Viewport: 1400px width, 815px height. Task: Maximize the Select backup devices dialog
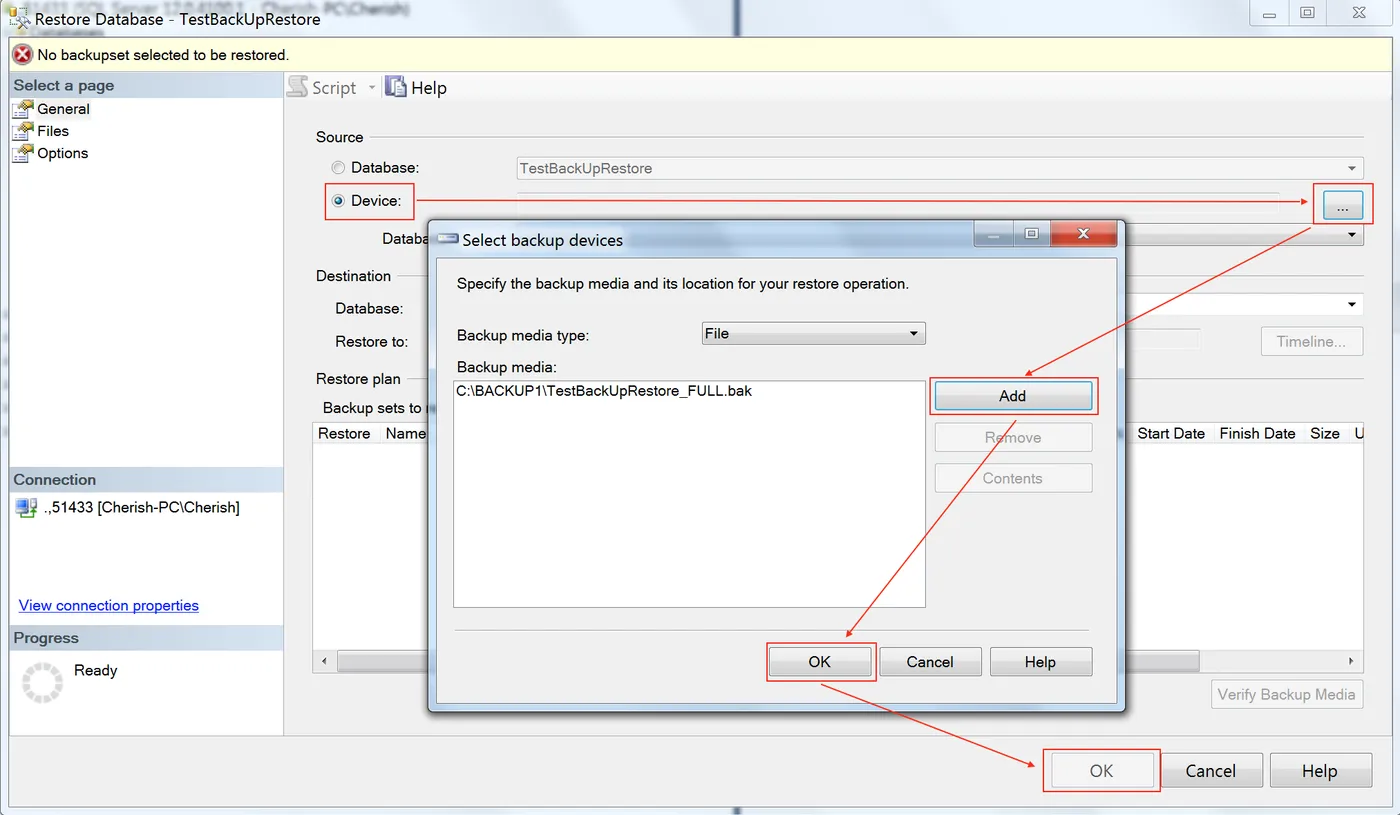coord(1031,234)
